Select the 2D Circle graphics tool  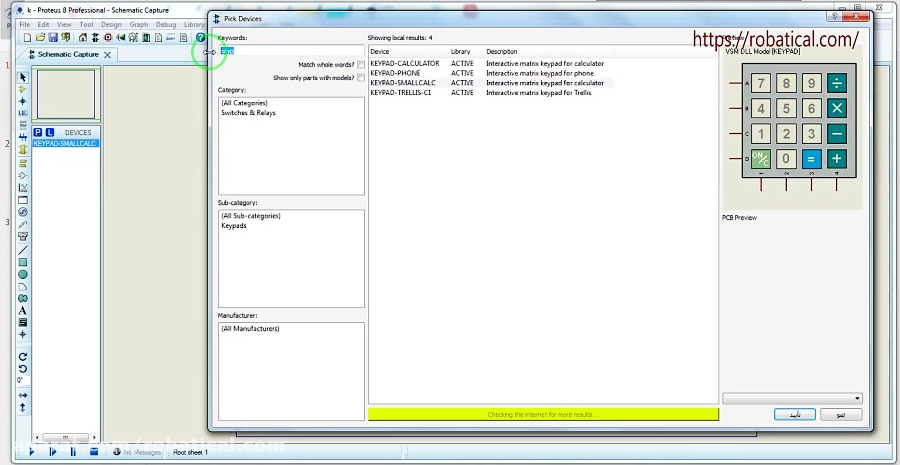[x=23, y=274]
